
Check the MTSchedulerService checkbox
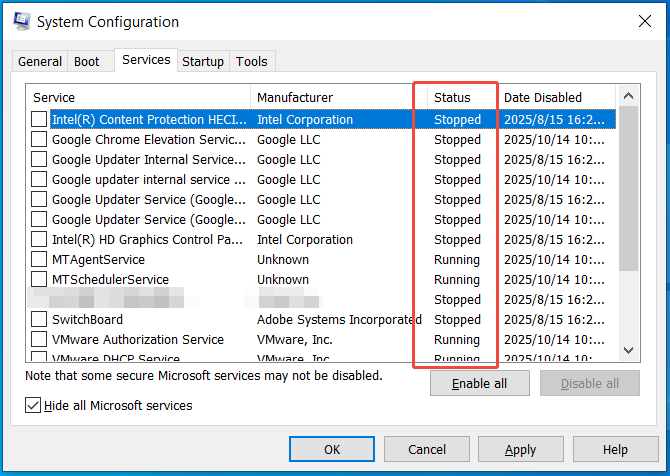coord(39,279)
